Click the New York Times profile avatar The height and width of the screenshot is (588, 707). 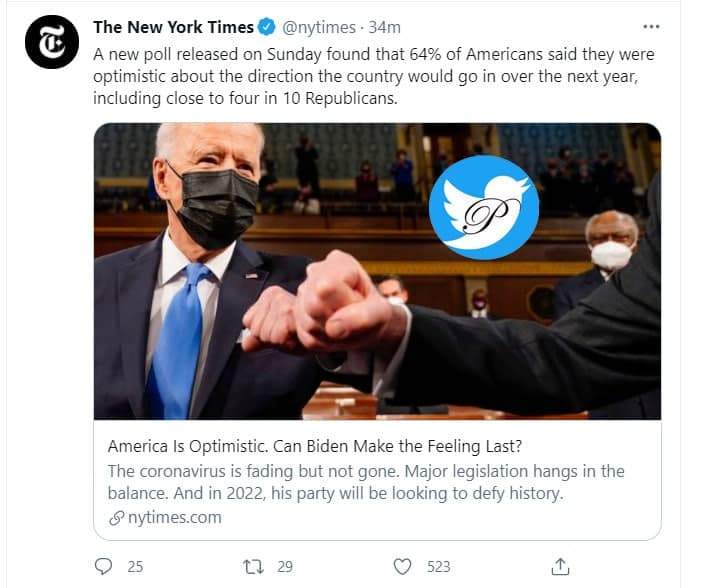click(x=52, y=42)
